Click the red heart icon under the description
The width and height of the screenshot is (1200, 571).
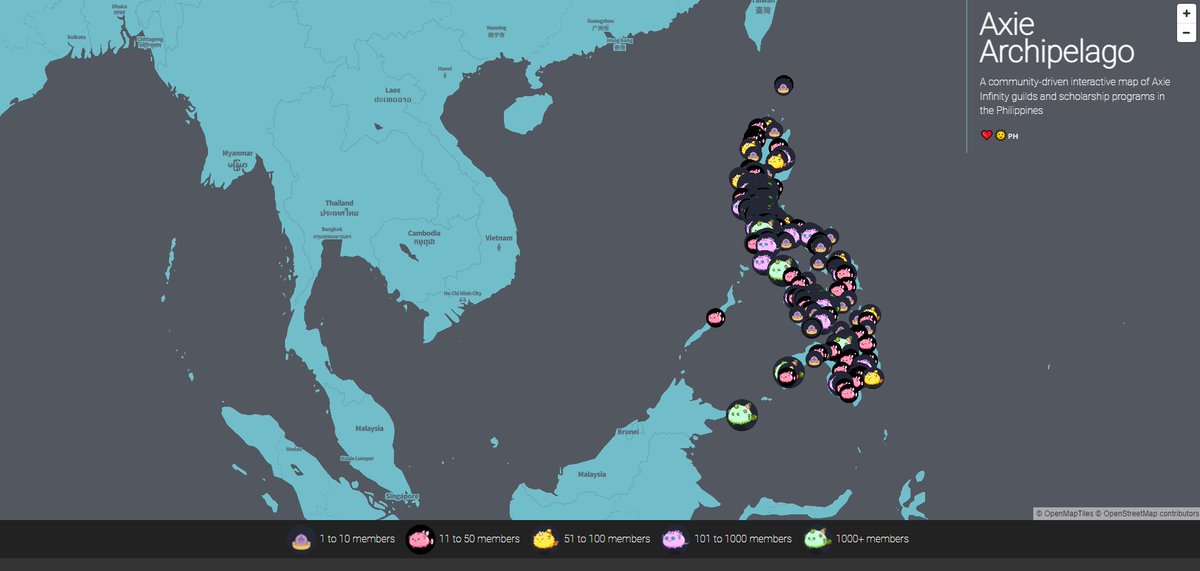(986, 135)
